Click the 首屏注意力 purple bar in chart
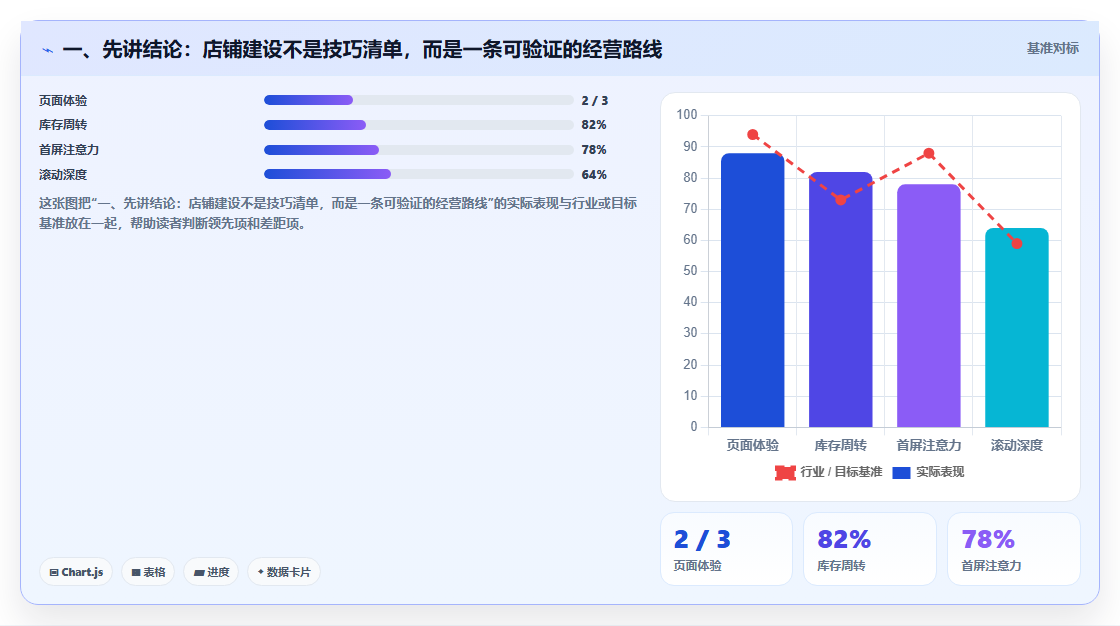Screen dimensions: 1120x626 (929, 306)
